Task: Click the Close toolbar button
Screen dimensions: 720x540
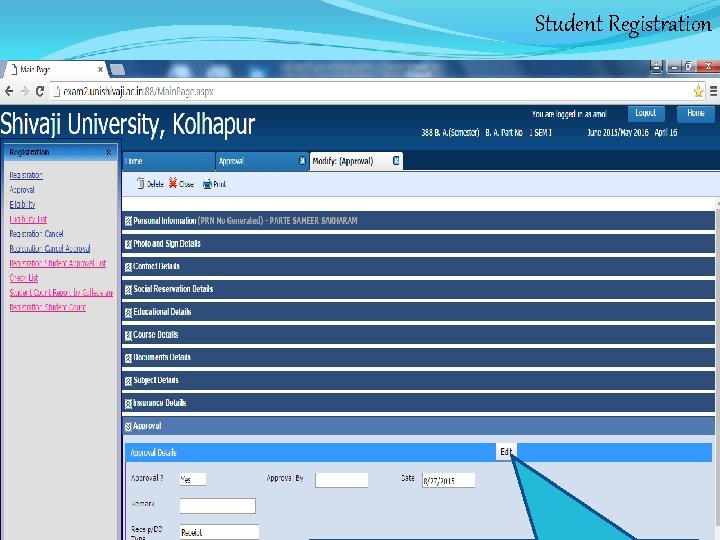Action: 181,184
